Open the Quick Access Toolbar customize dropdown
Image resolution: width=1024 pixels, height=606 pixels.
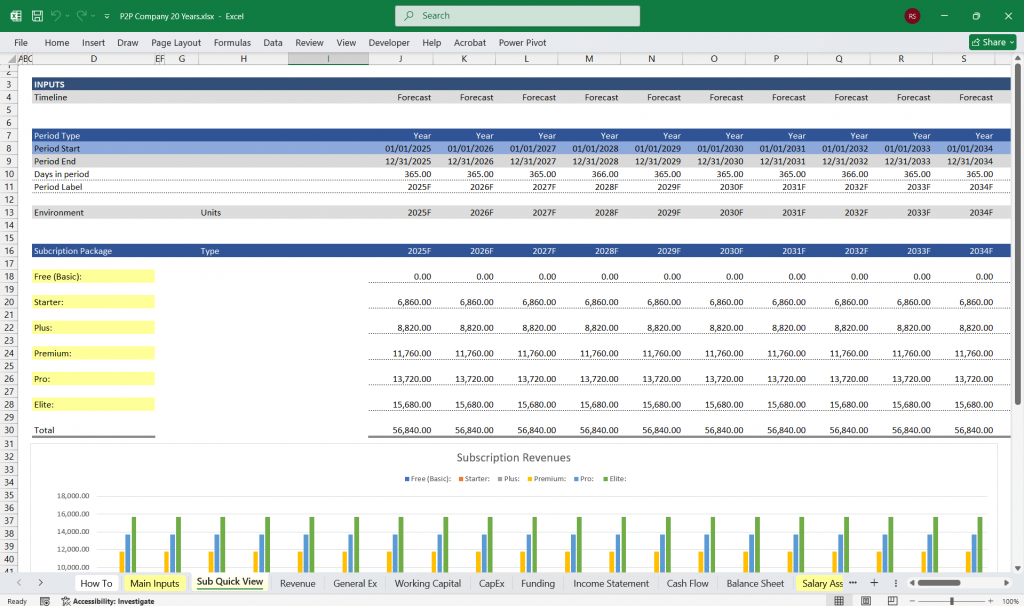point(106,15)
